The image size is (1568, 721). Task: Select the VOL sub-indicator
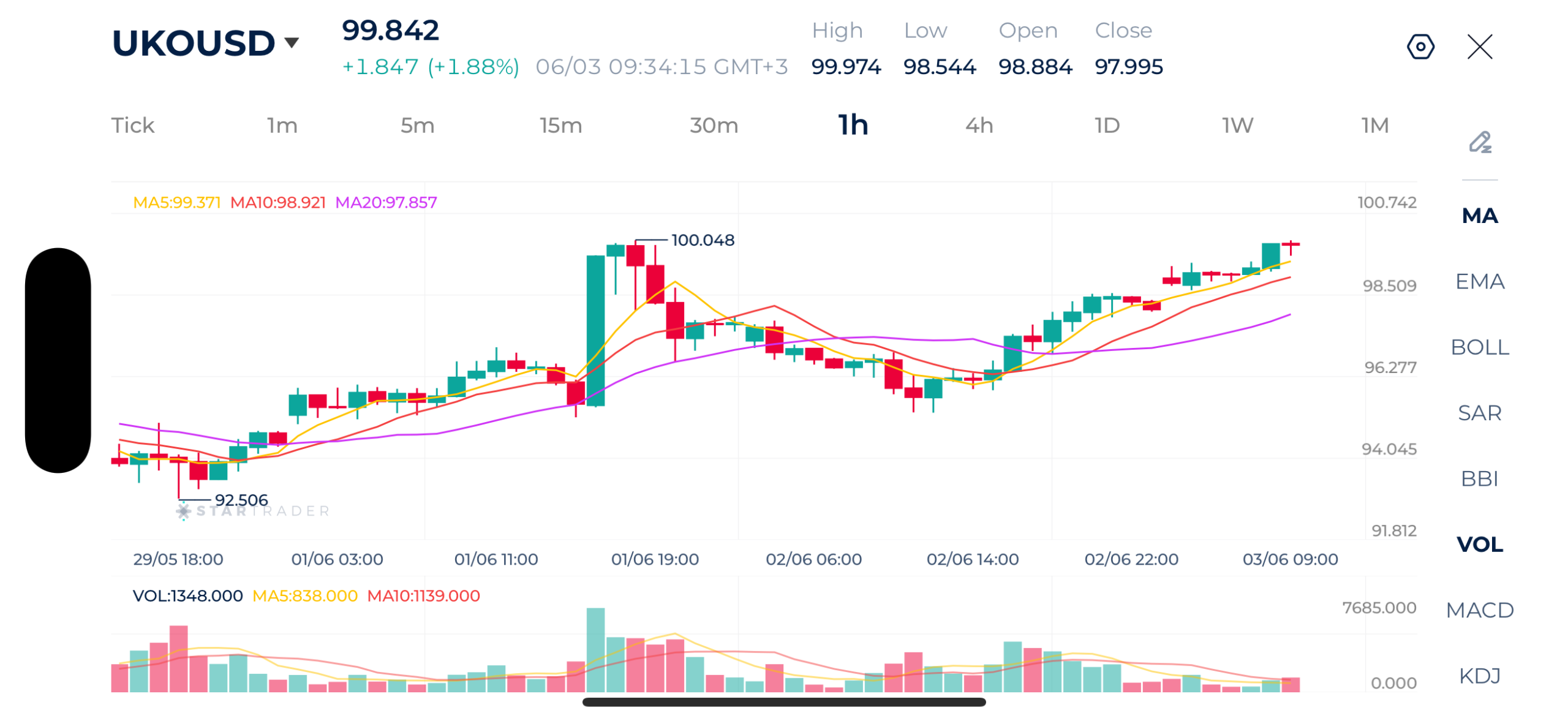[x=1479, y=543]
